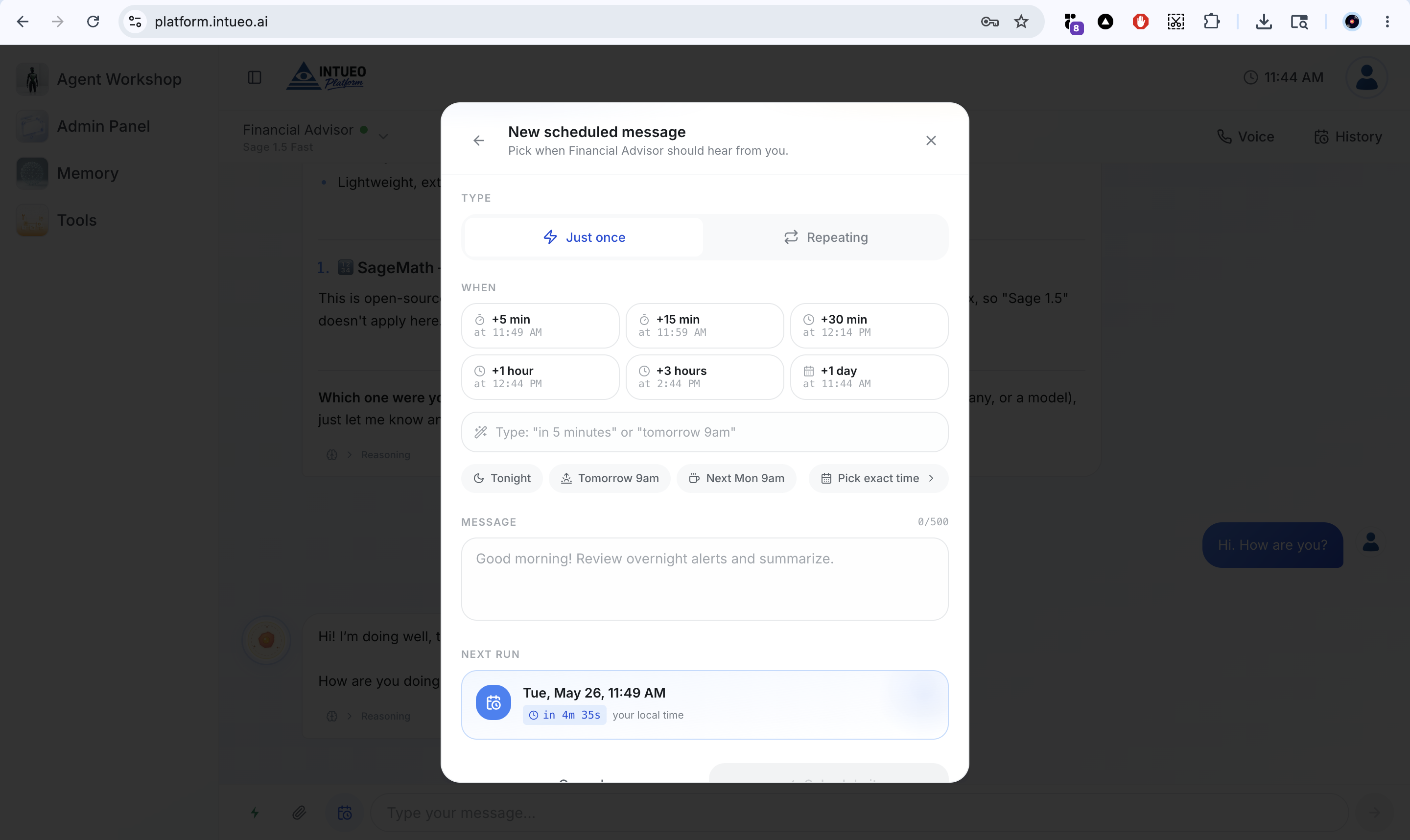Open the Chrome profile avatar

coord(1352,22)
